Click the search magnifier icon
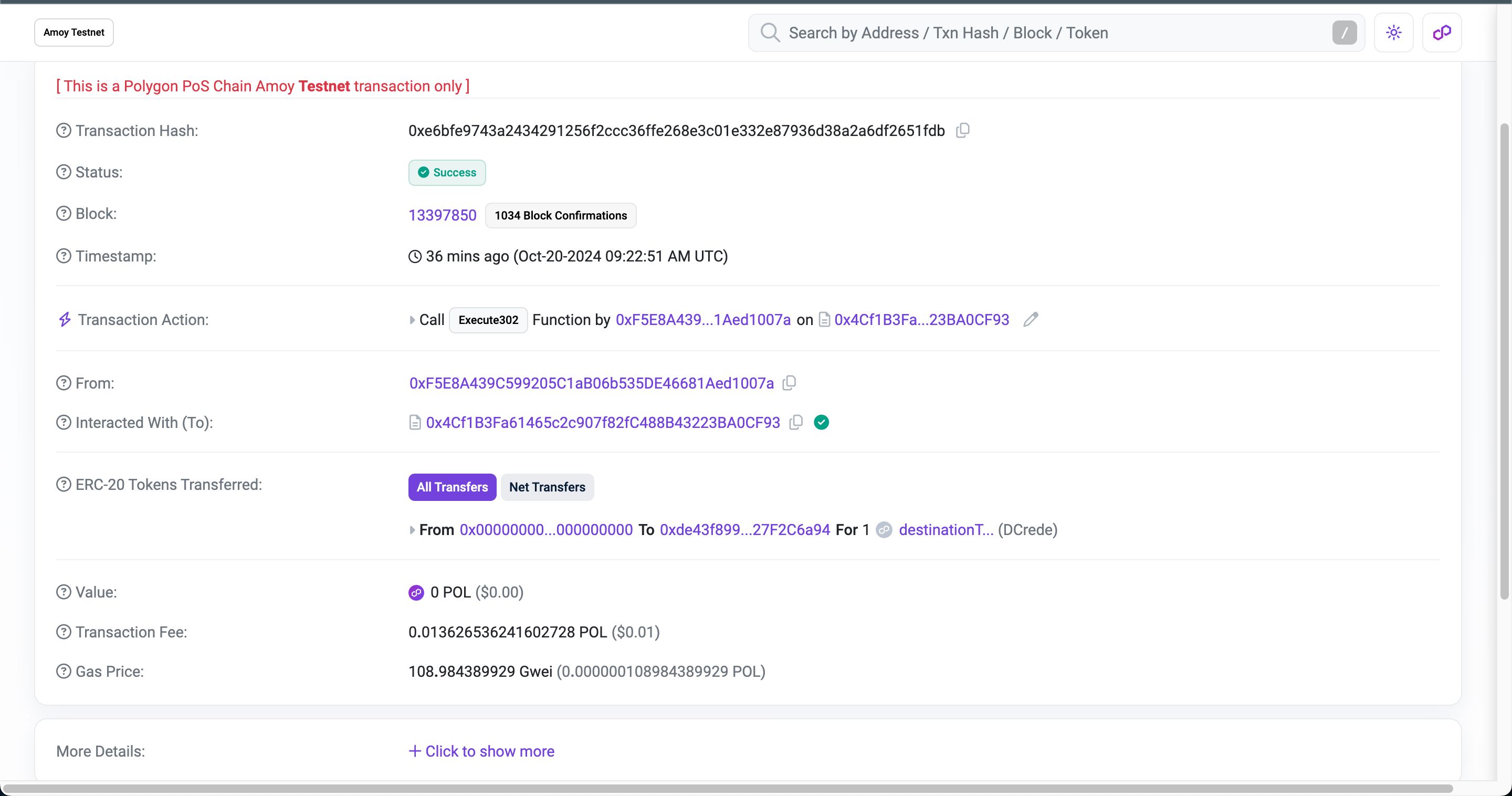Image resolution: width=1512 pixels, height=796 pixels. point(770,32)
